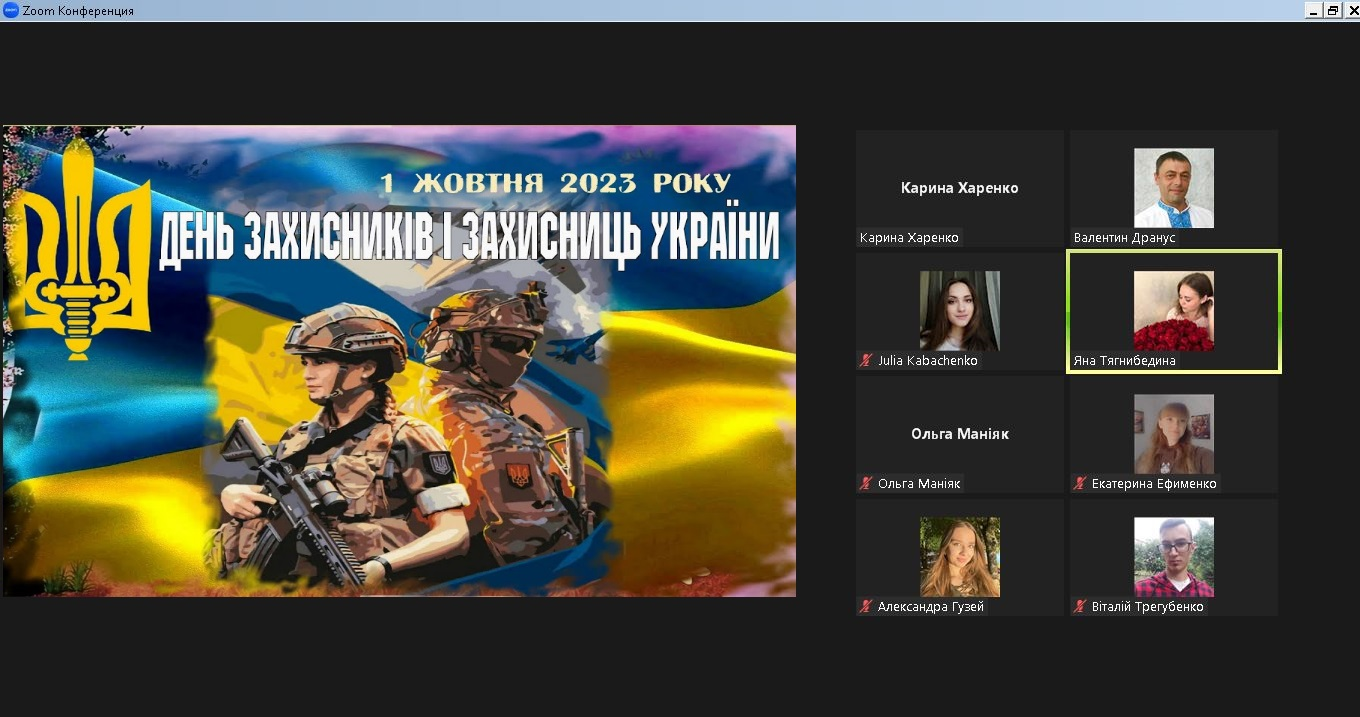Click name label Александра Гузей
1360x717 pixels.
[931, 607]
